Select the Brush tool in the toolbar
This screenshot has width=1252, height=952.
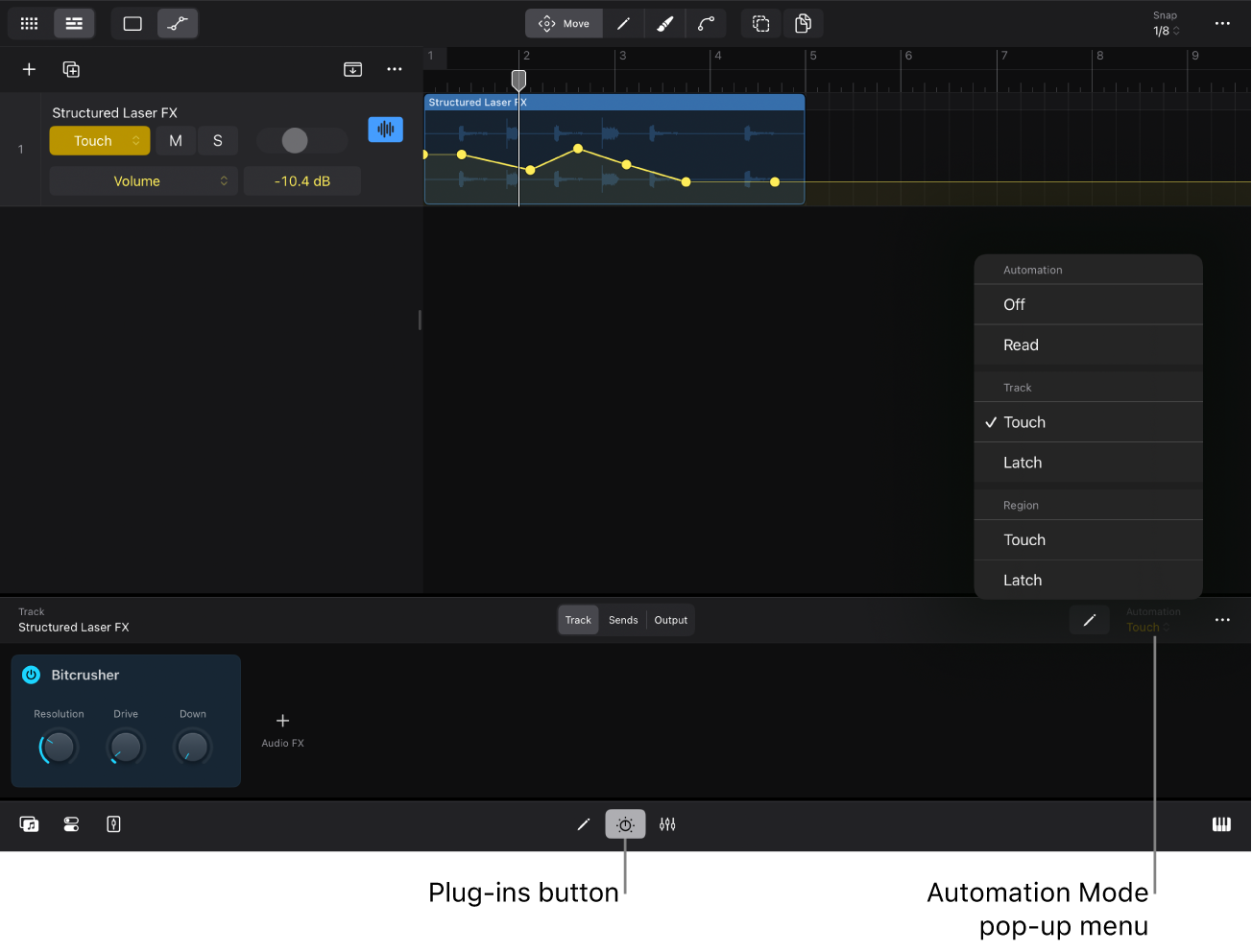665,23
